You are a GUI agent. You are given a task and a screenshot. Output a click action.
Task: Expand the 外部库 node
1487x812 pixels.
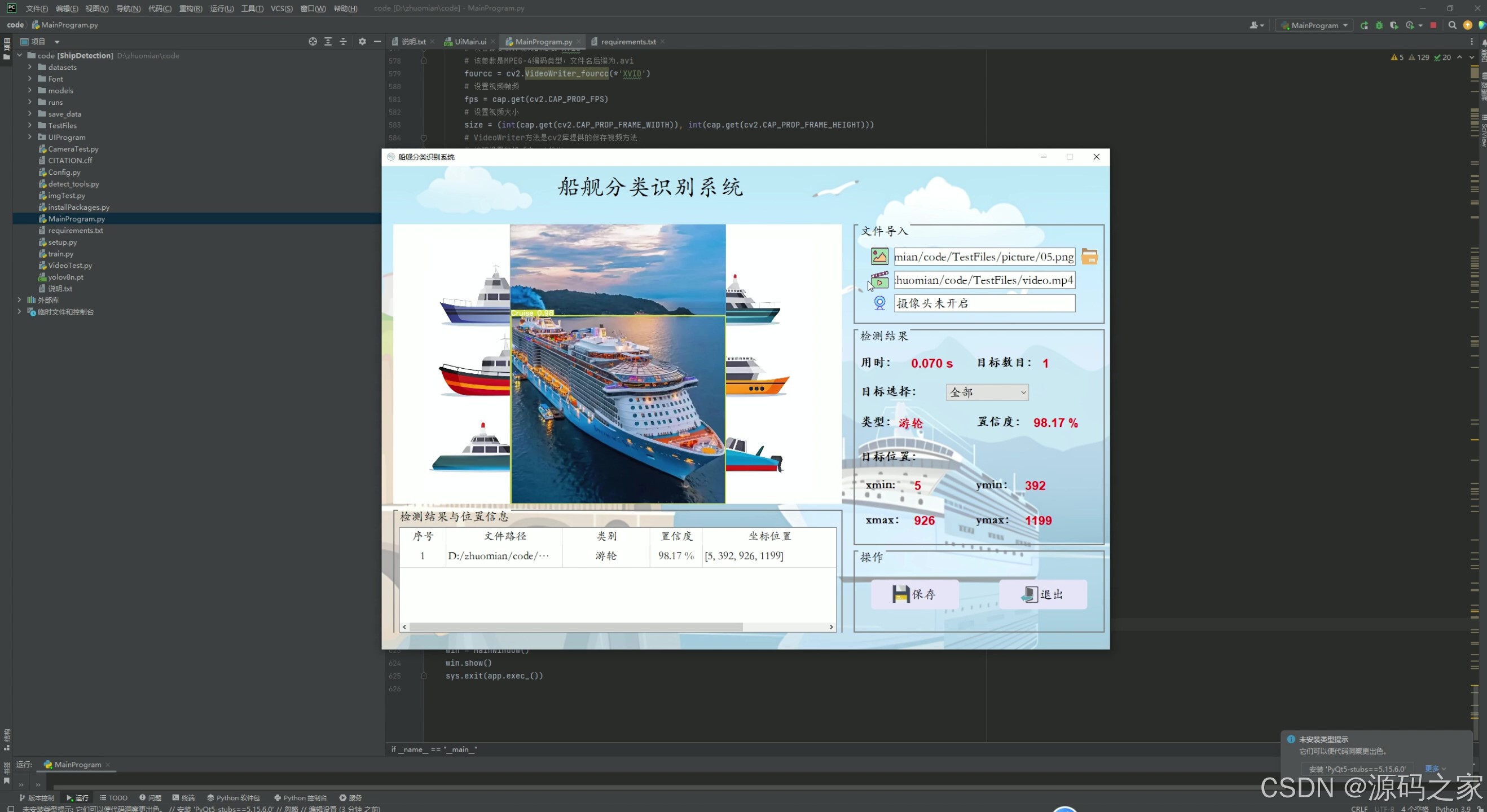pyautogui.click(x=20, y=299)
